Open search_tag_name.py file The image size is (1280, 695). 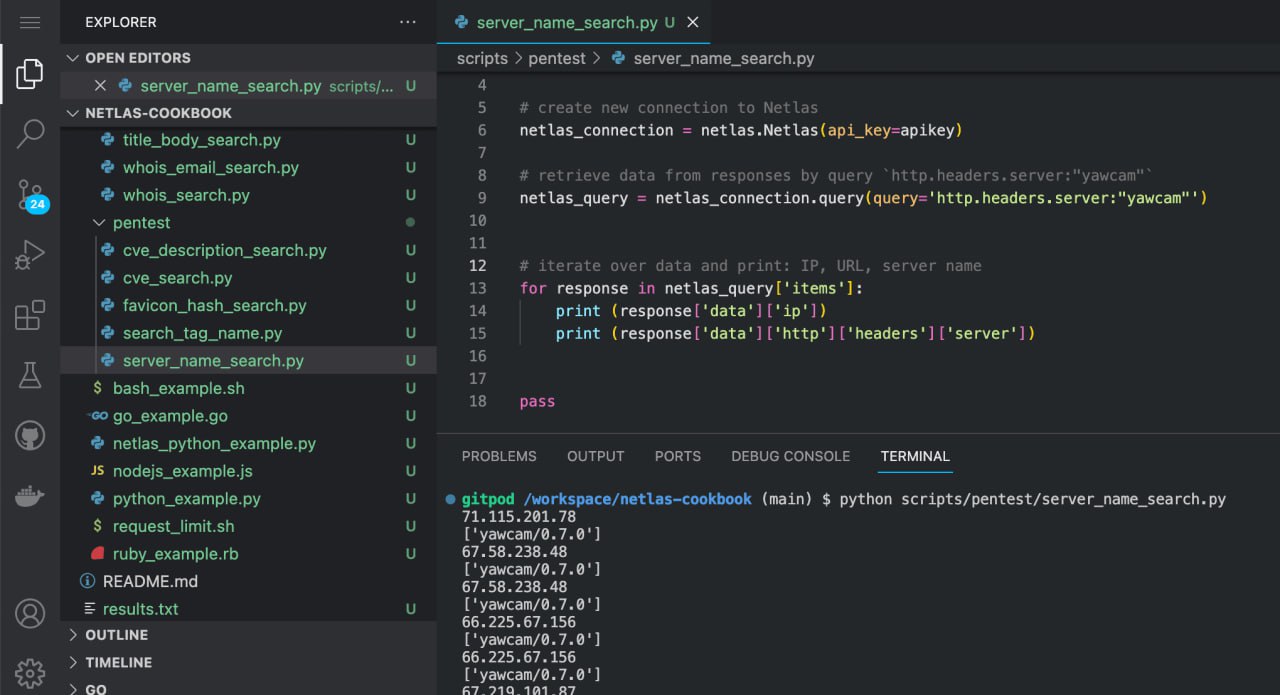248,333
